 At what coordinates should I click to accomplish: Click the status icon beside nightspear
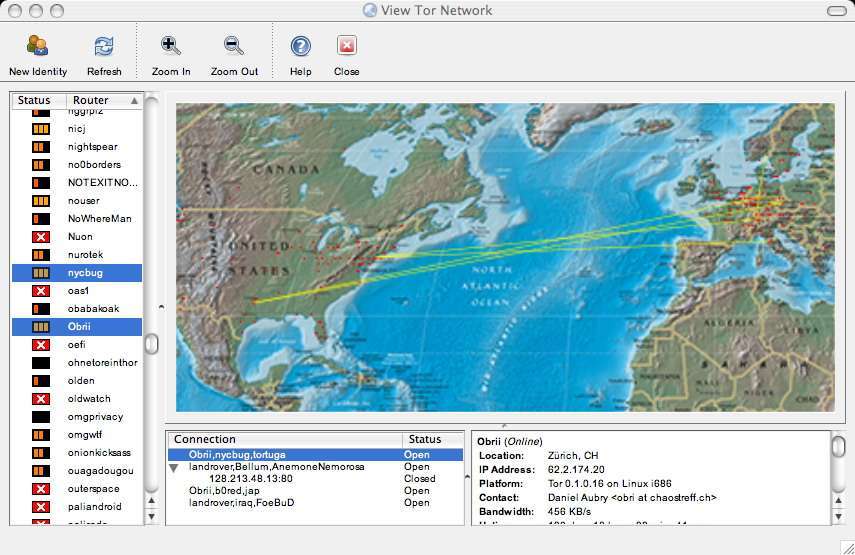click(x=41, y=147)
